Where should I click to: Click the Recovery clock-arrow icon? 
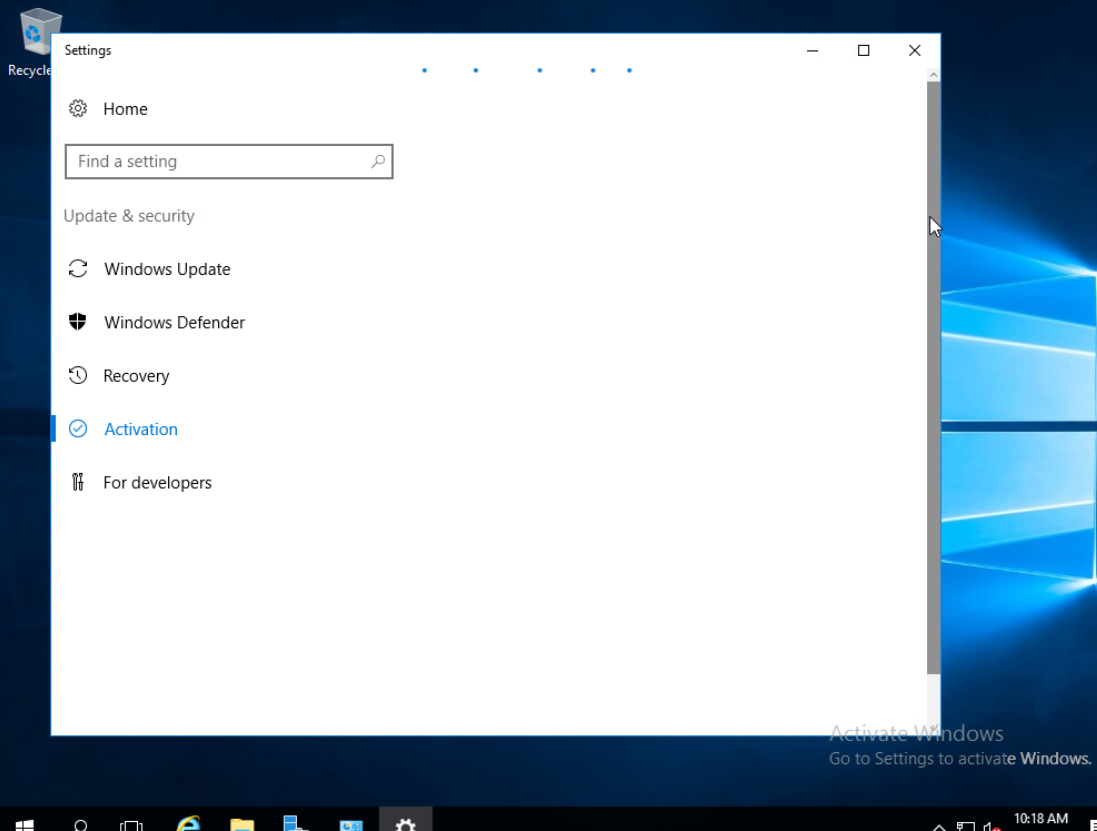[x=78, y=376]
